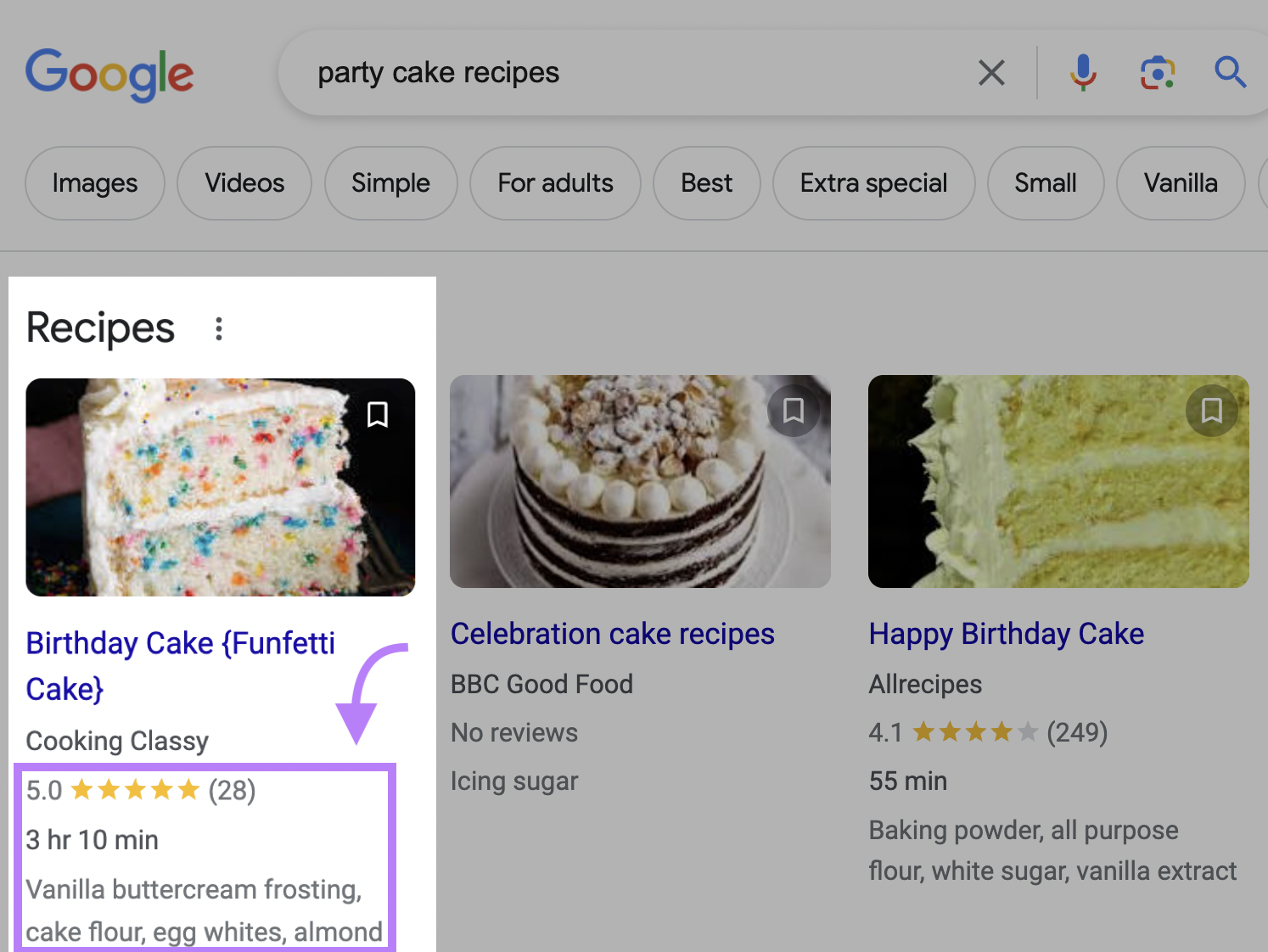Image resolution: width=1268 pixels, height=952 pixels.
Task: Select the Vanilla filter chip
Action: pyautogui.click(x=1181, y=183)
